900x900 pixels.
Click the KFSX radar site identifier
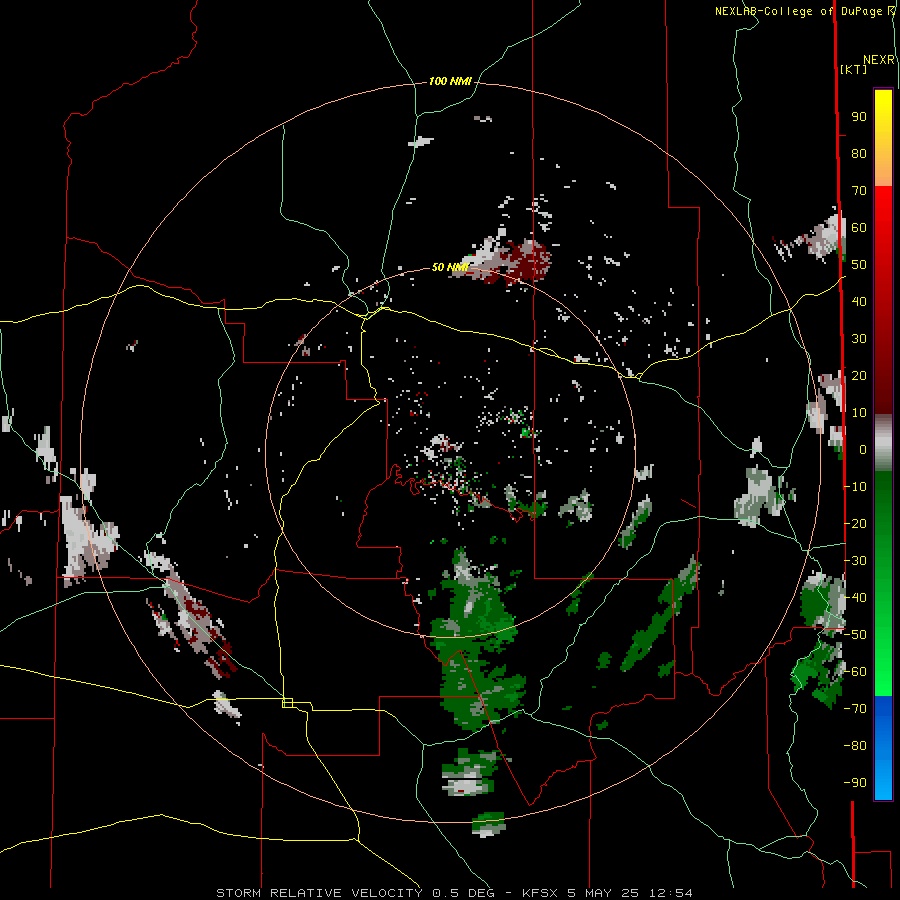(x=540, y=893)
